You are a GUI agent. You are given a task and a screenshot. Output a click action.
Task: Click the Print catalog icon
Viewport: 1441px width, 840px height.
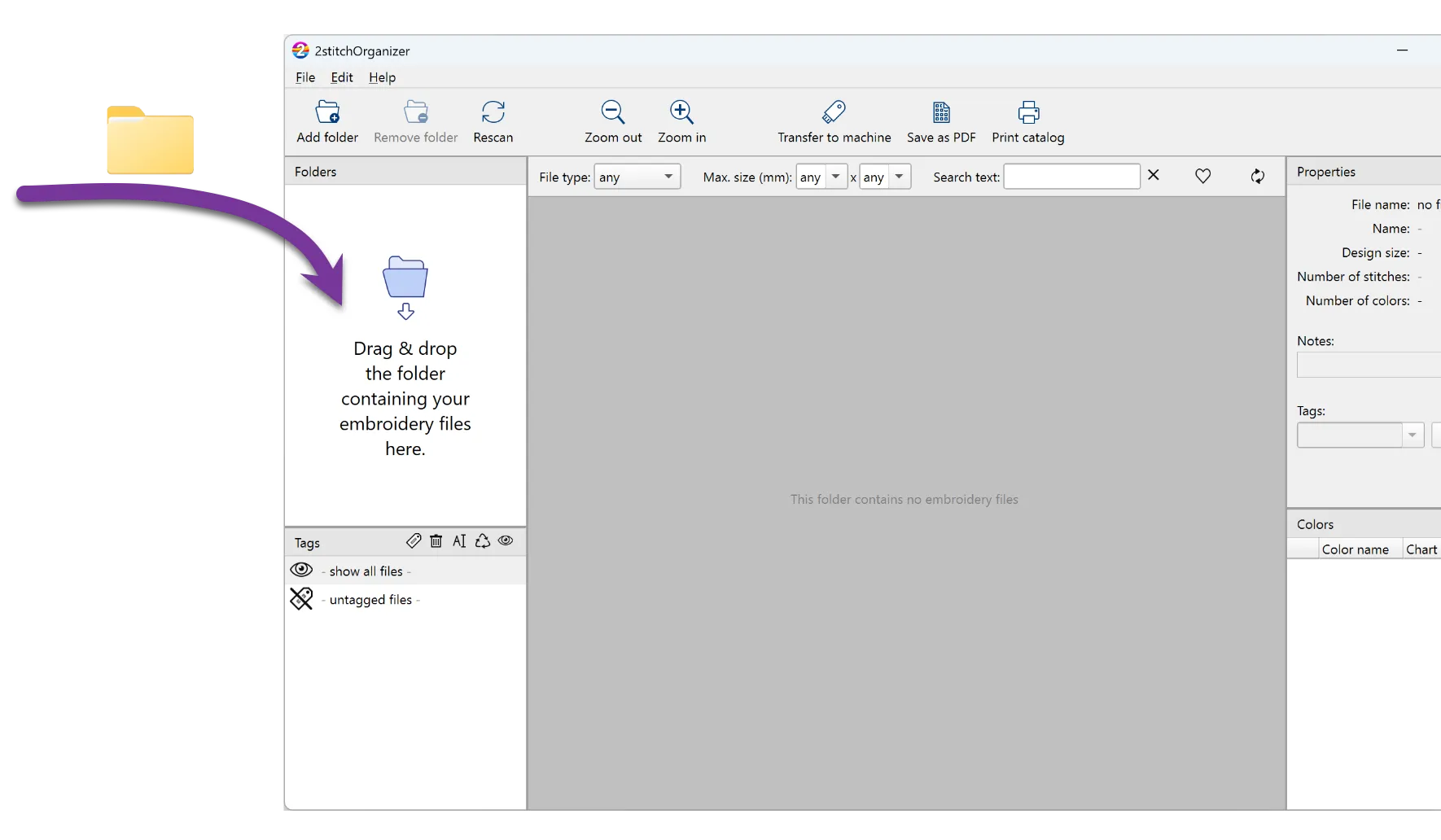point(1028,112)
